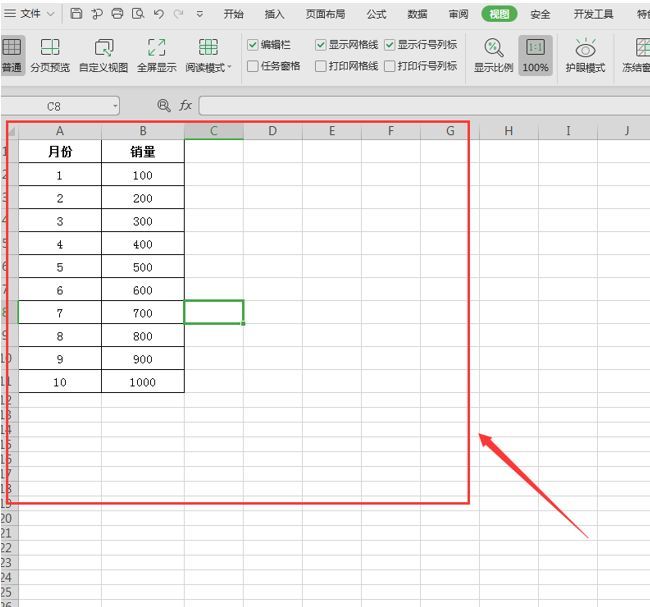This screenshot has height=607, width=650.
Task: Switch to the 插入 tab
Action: point(274,14)
